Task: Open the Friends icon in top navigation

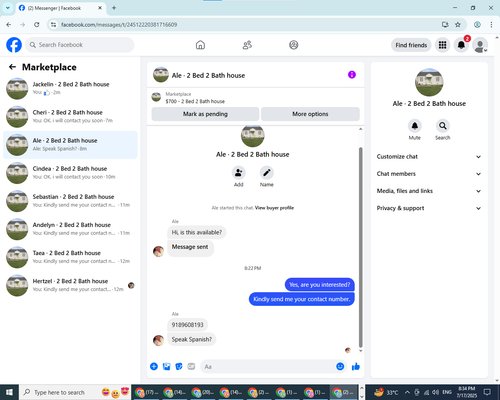Action: click(247, 45)
